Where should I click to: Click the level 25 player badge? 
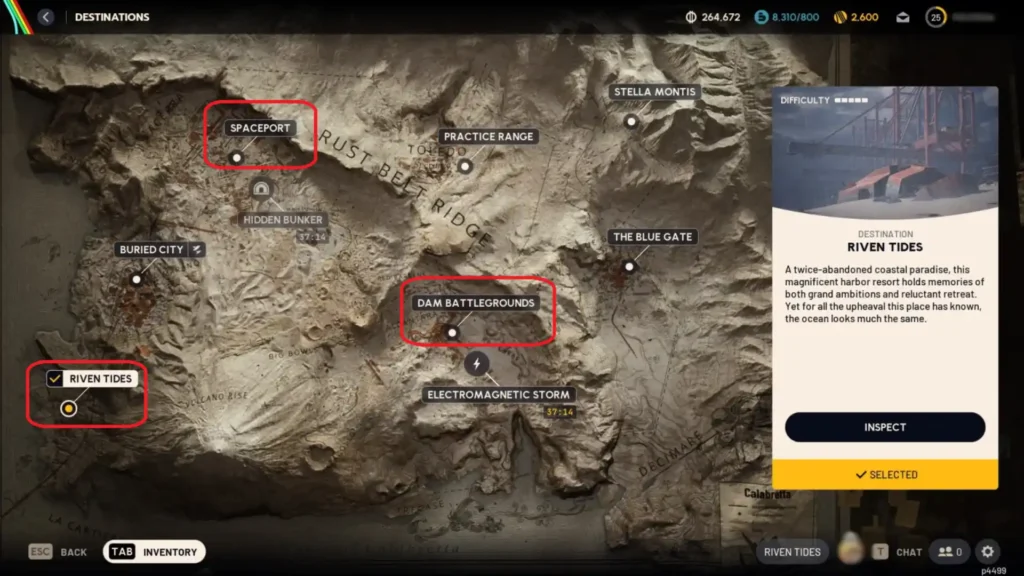pos(936,17)
